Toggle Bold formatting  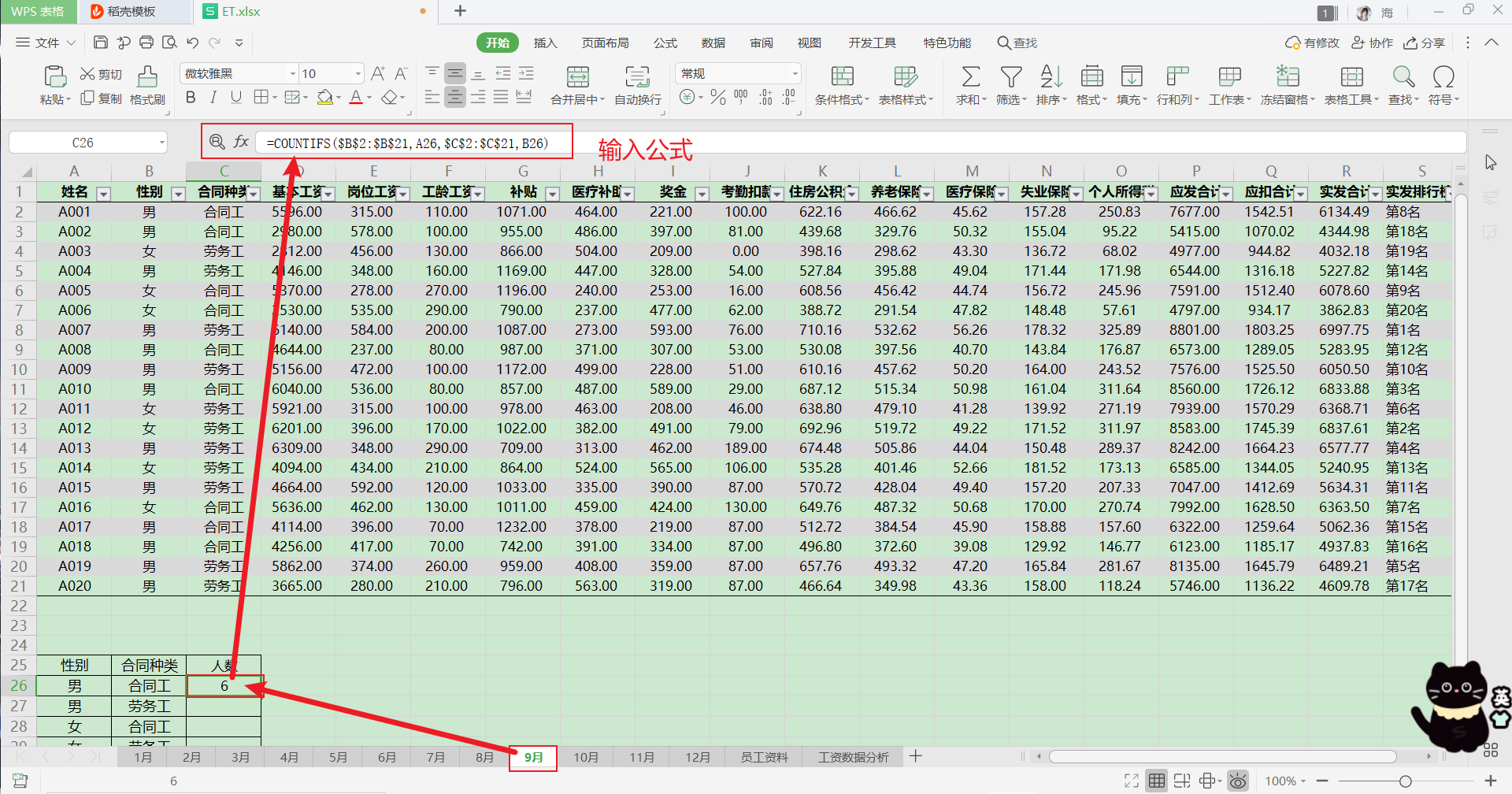point(191,97)
